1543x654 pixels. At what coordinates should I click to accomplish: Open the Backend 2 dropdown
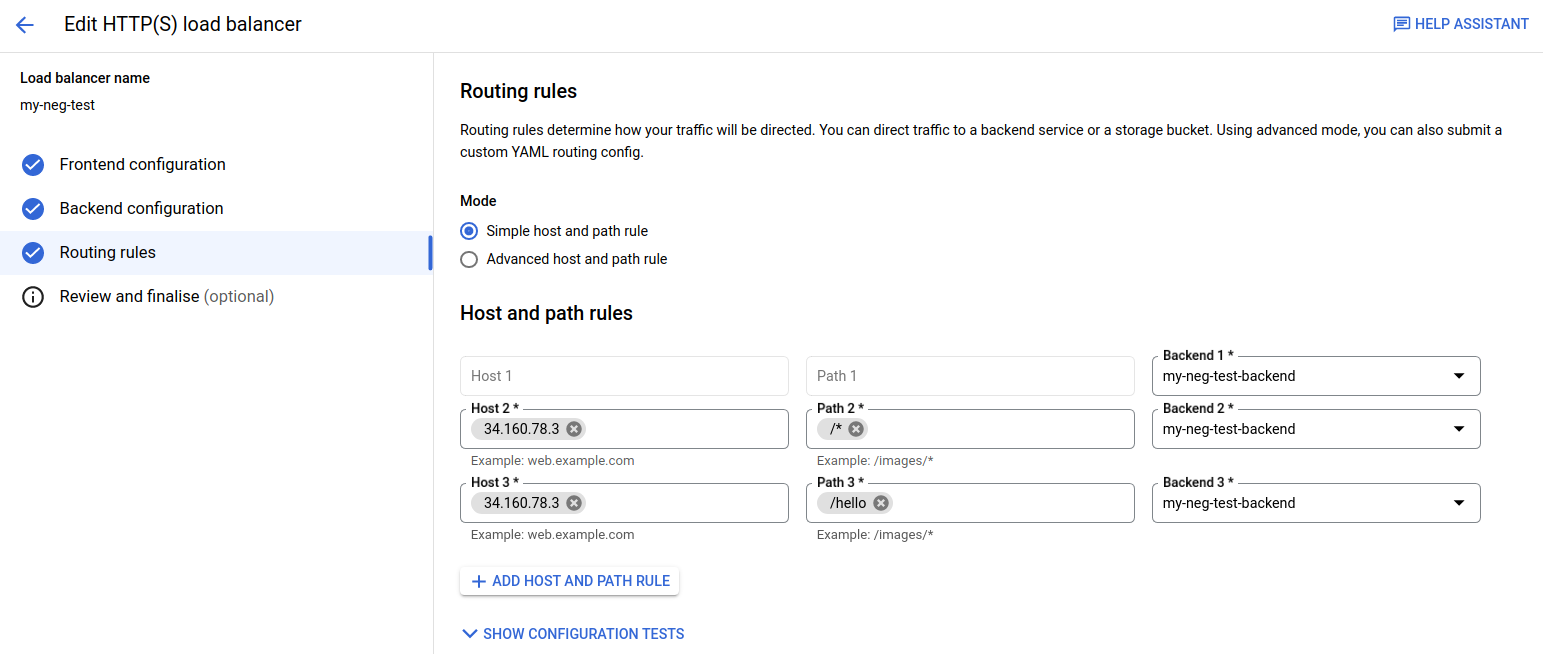[x=1460, y=428]
